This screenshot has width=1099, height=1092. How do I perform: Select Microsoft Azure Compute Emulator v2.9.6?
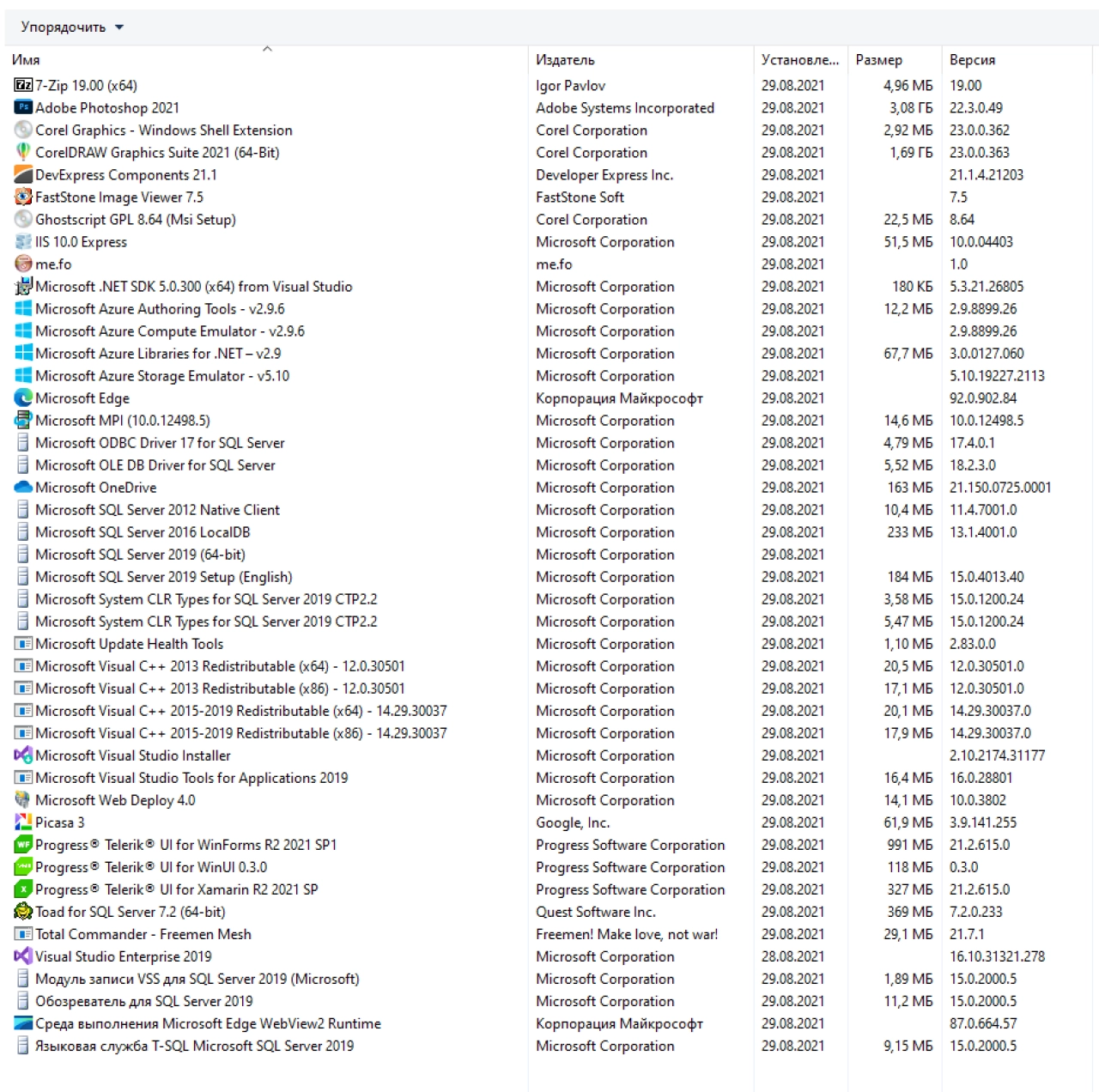click(x=170, y=331)
